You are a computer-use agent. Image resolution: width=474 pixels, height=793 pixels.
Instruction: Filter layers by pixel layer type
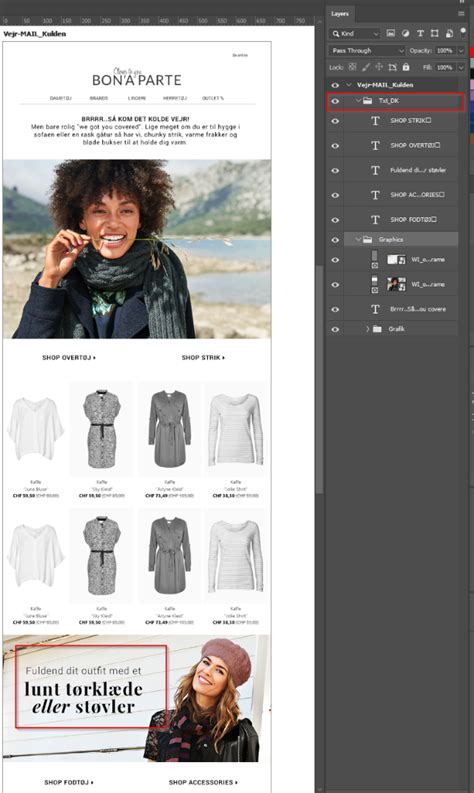(391, 33)
